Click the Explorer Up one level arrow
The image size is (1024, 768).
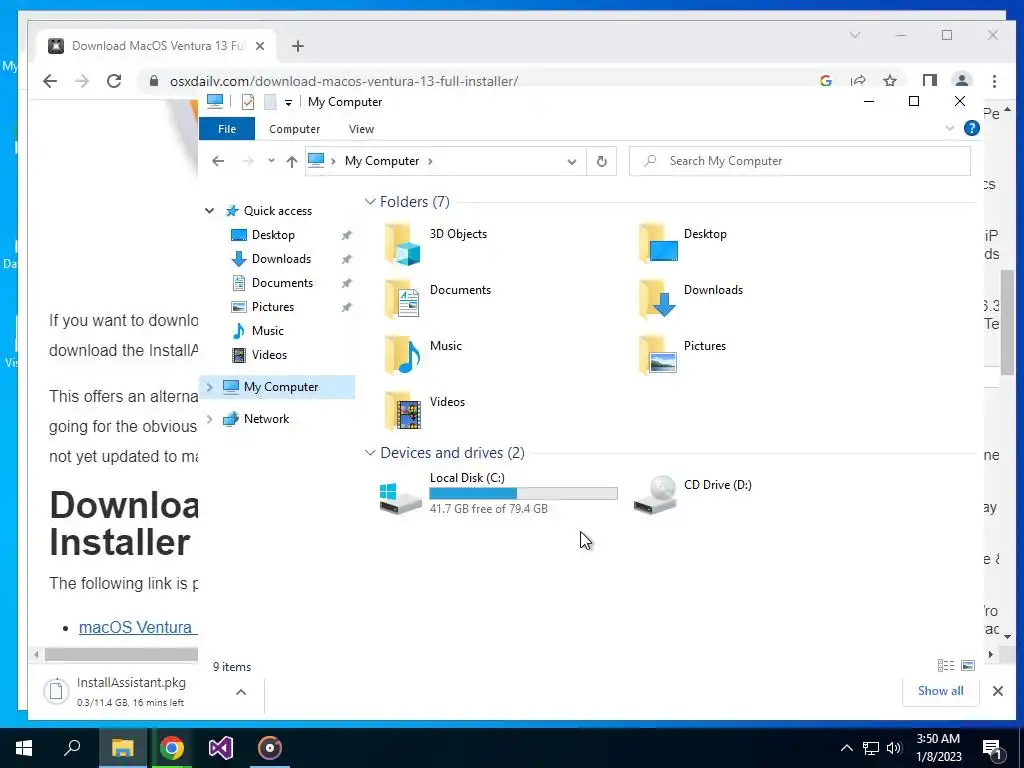(291, 161)
